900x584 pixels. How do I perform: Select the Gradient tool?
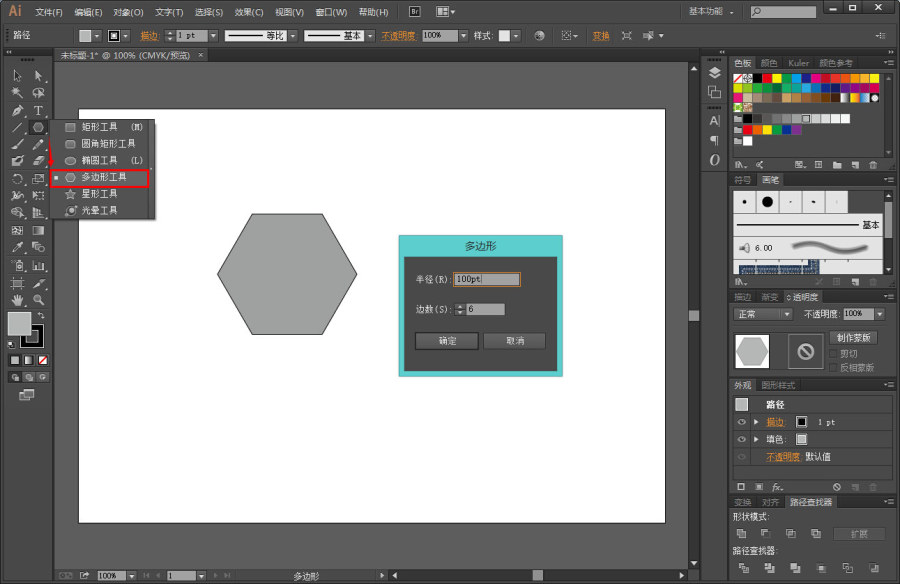[x=38, y=230]
